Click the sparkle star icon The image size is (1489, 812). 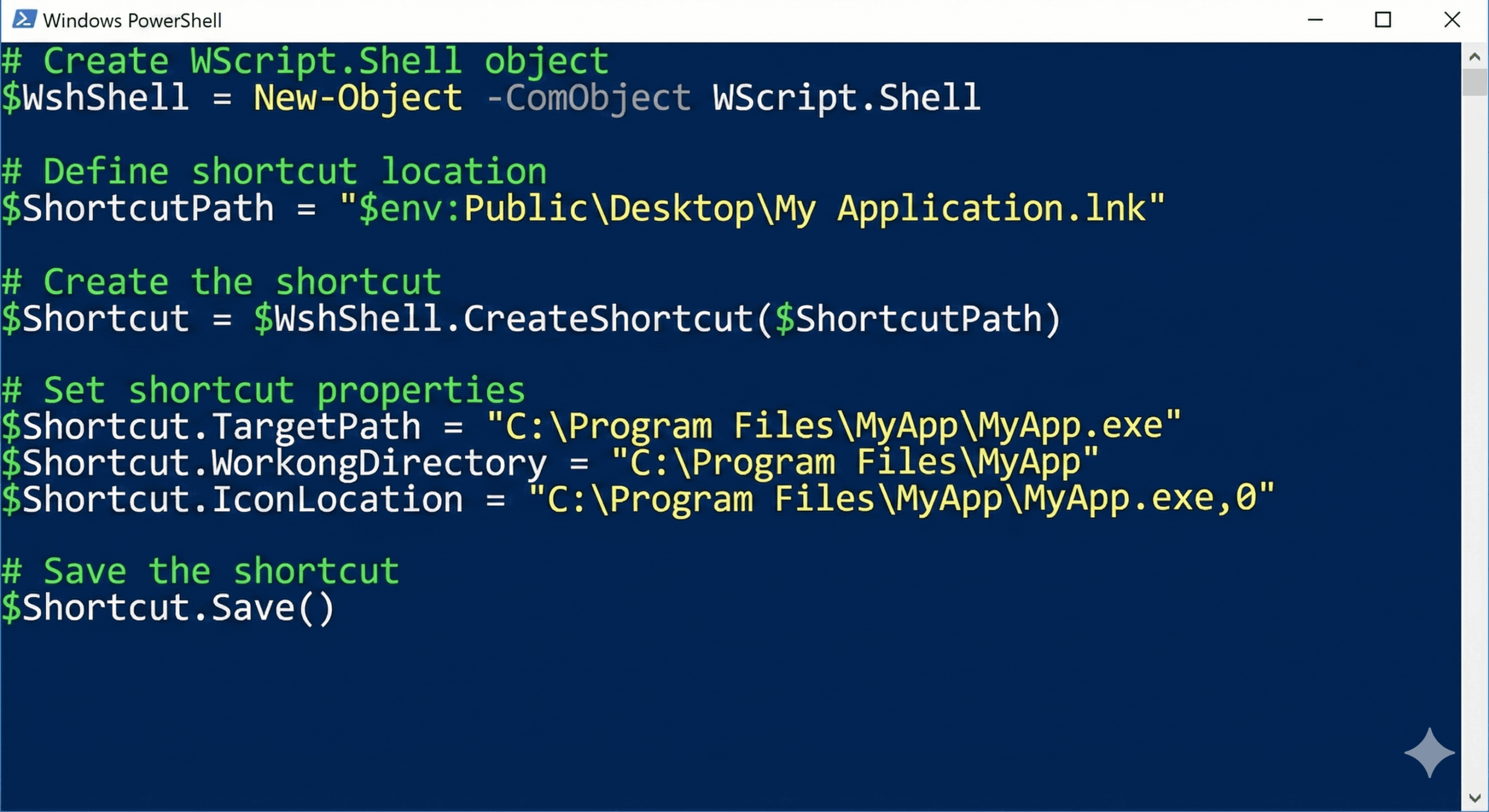[1429, 753]
